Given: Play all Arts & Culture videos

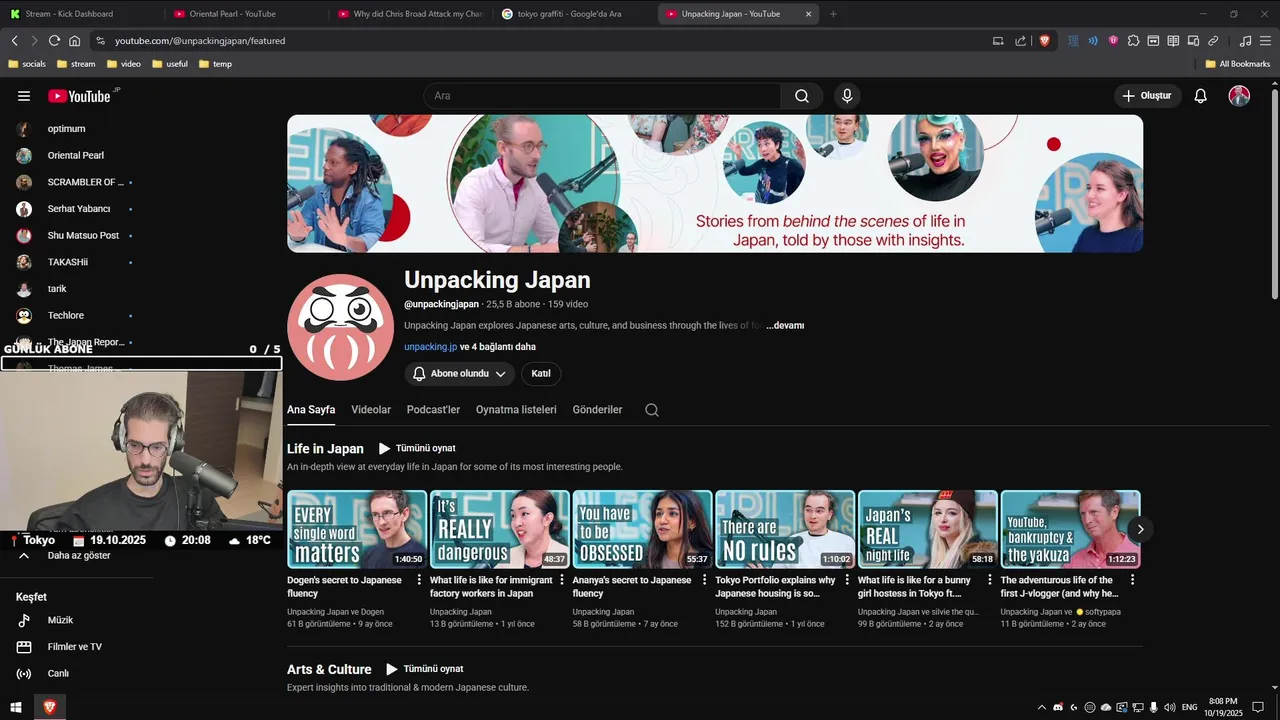Looking at the screenshot, I should (425, 669).
